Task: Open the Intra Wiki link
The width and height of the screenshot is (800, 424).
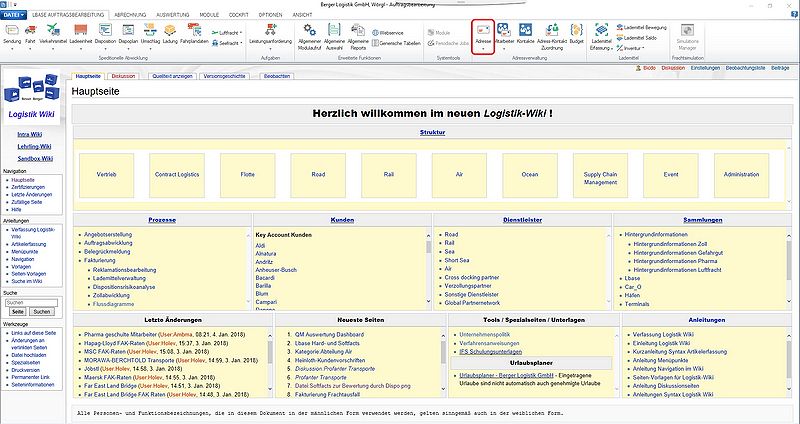Action: pyautogui.click(x=30, y=135)
